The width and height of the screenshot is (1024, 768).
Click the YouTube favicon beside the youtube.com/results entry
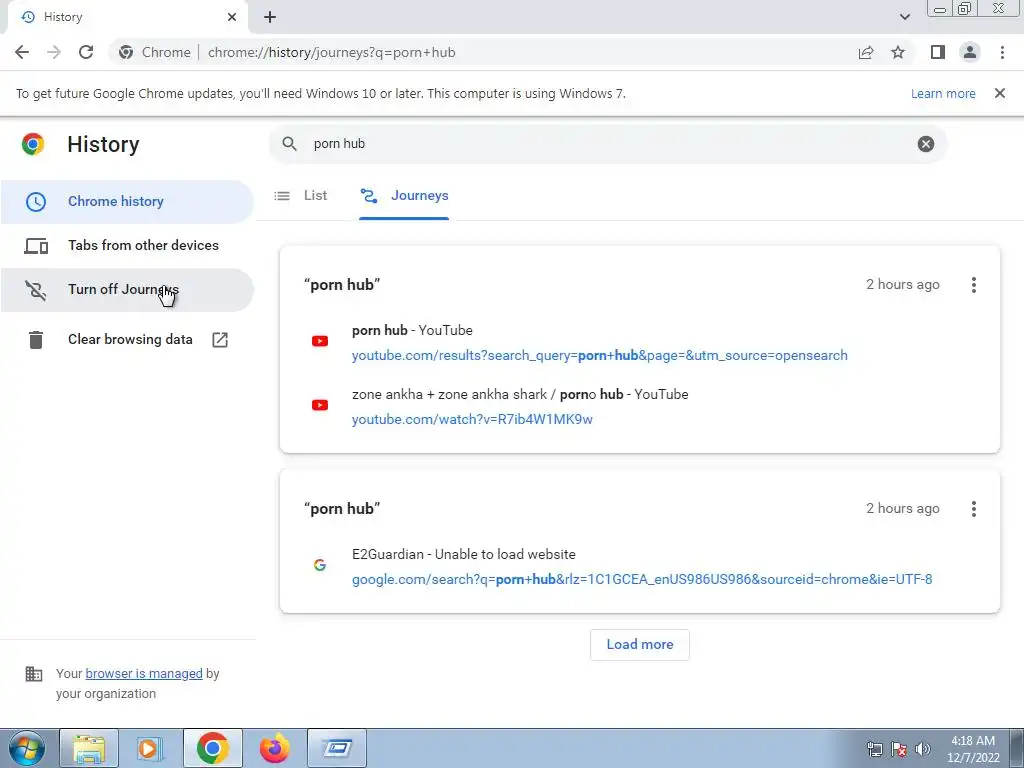pyautogui.click(x=320, y=341)
